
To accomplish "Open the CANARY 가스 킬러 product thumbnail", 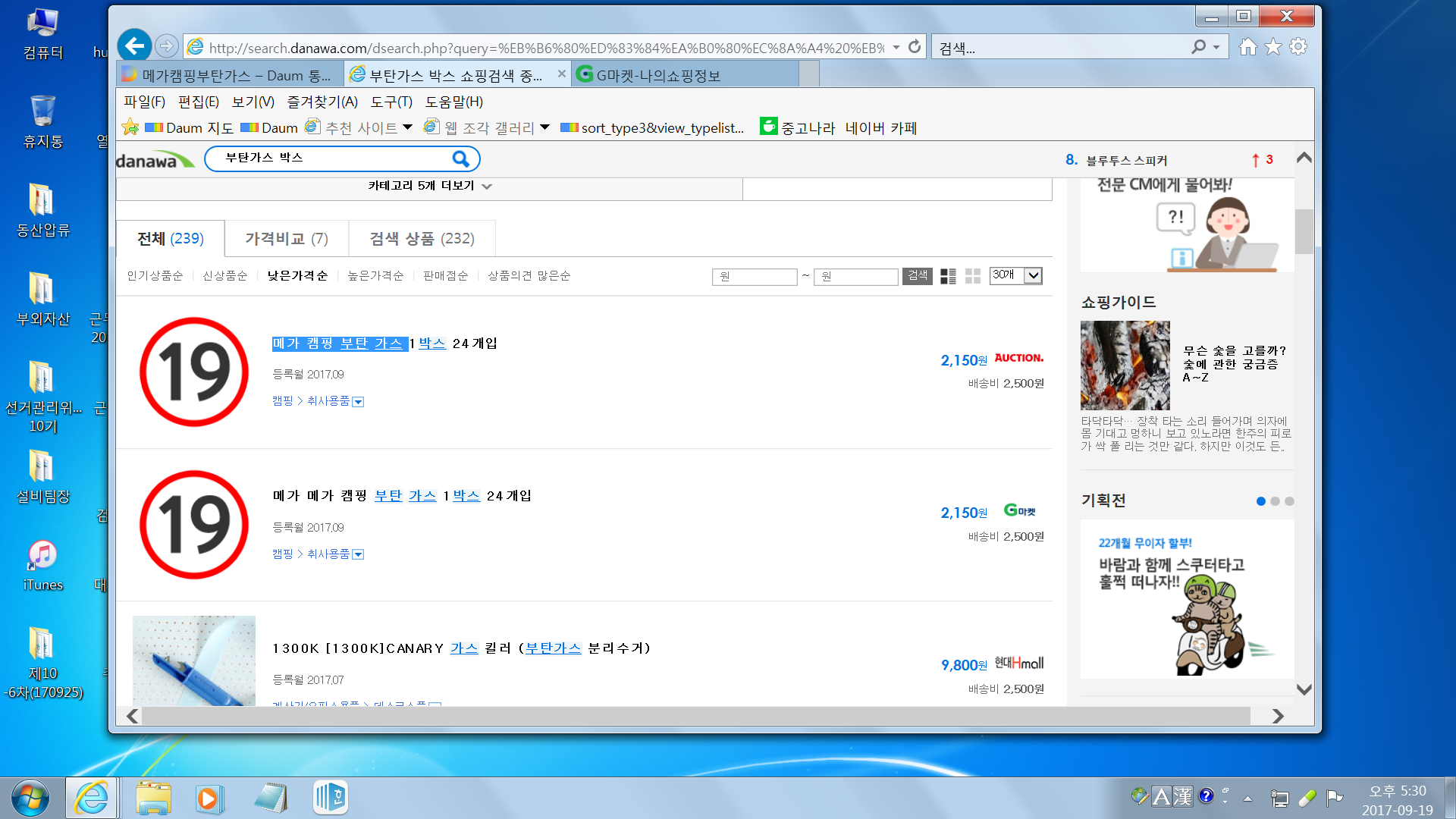I will tap(194, 661).
